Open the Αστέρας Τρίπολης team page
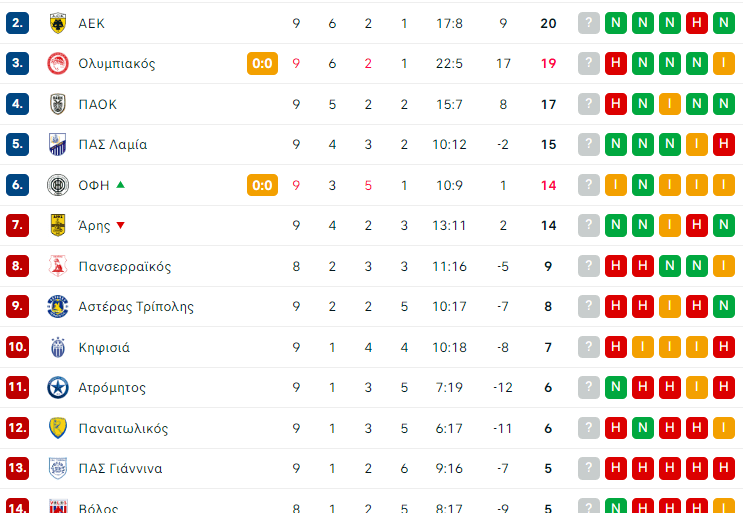This screenshot has height=513, width=743. coord(136,307)
